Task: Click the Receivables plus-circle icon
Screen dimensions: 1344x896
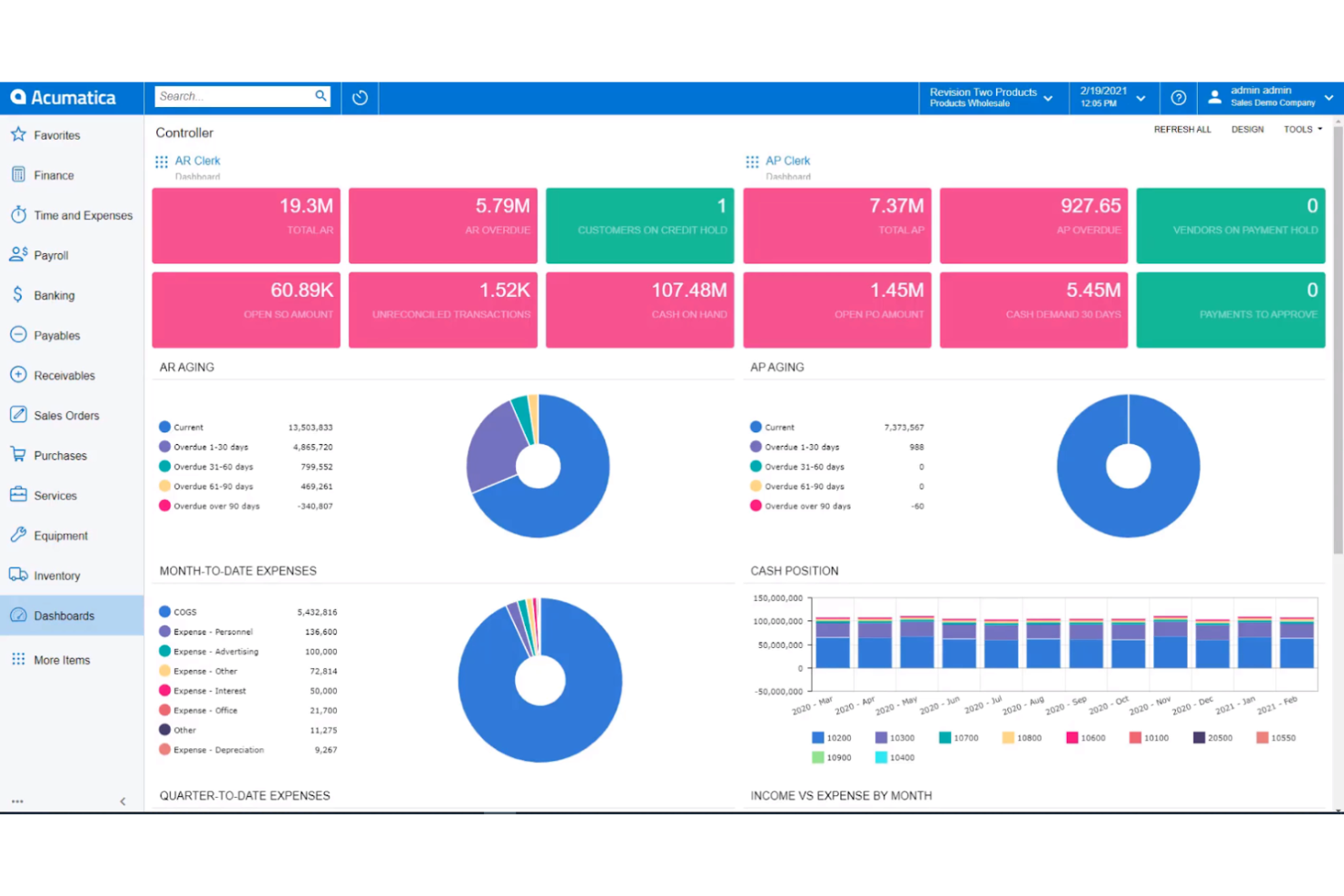Action: [x=18, y=374]
